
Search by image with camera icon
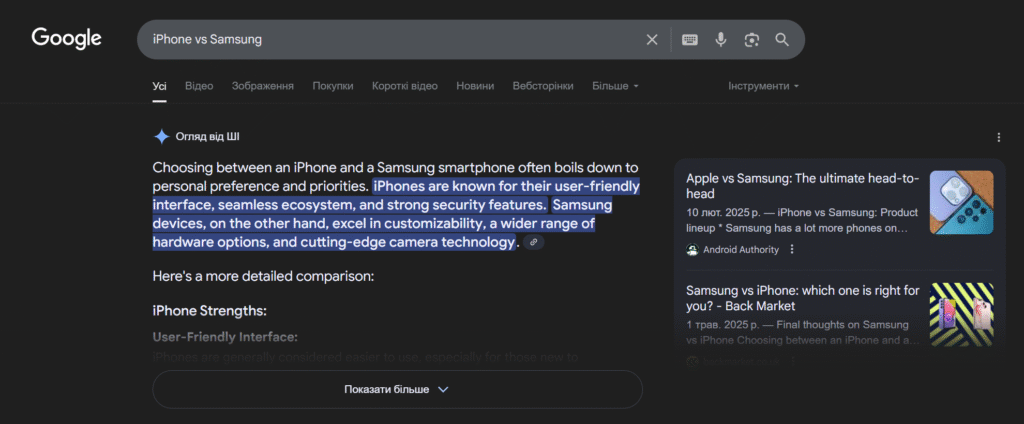click(x=752, y=40)
